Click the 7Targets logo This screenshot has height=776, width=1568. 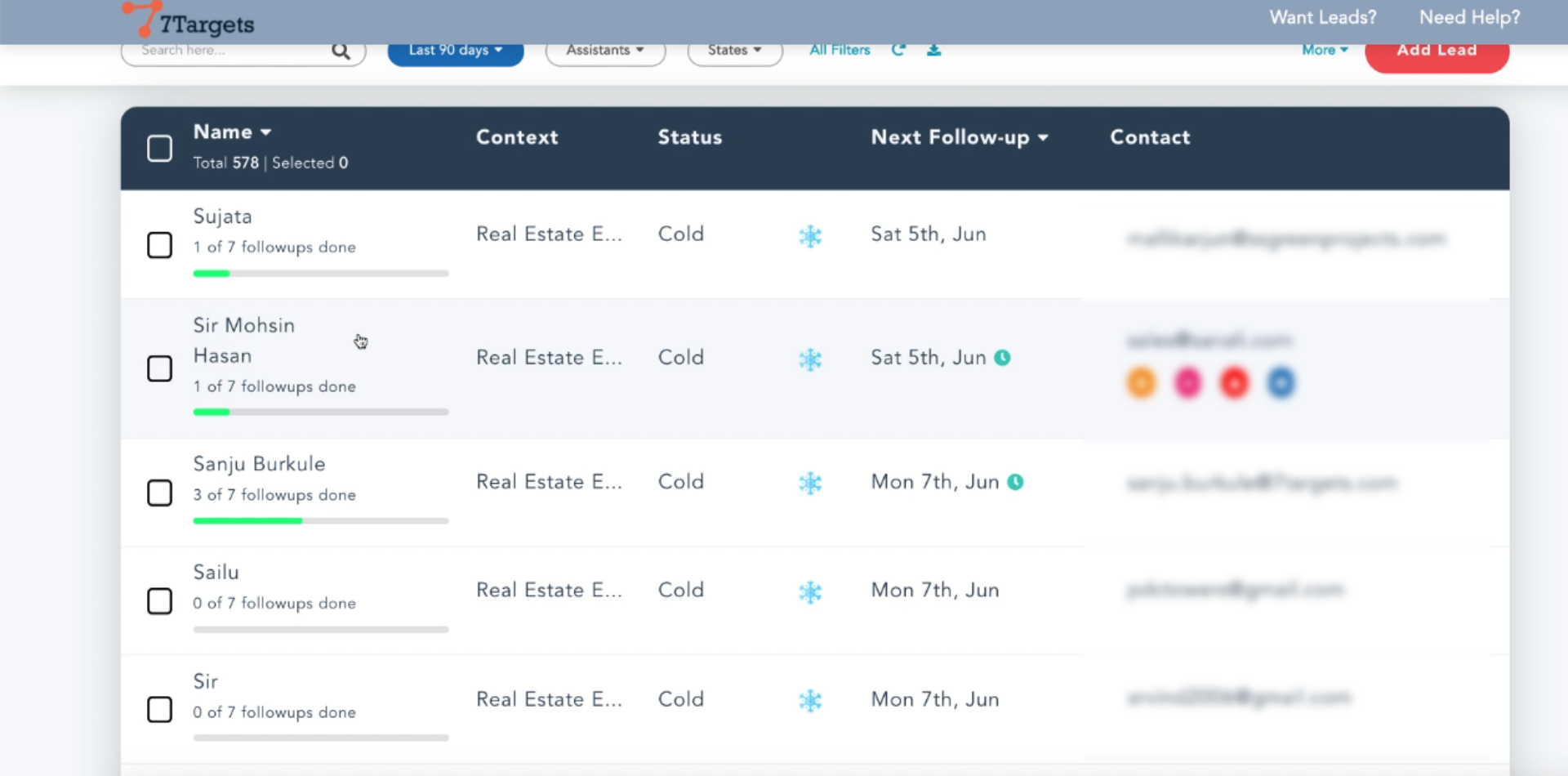tap(189, 21)
